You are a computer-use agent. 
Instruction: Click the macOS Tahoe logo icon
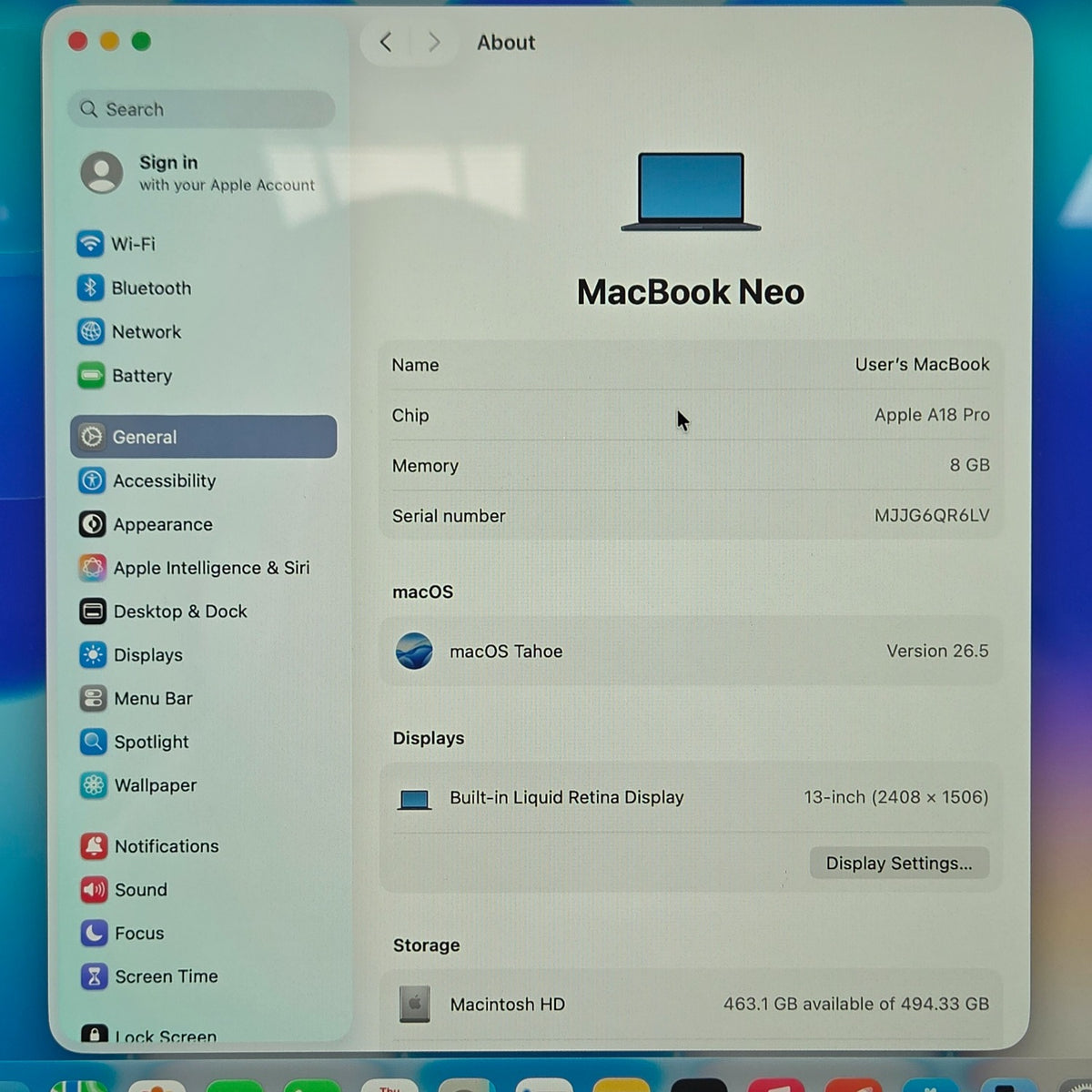[x=414, y=652]
